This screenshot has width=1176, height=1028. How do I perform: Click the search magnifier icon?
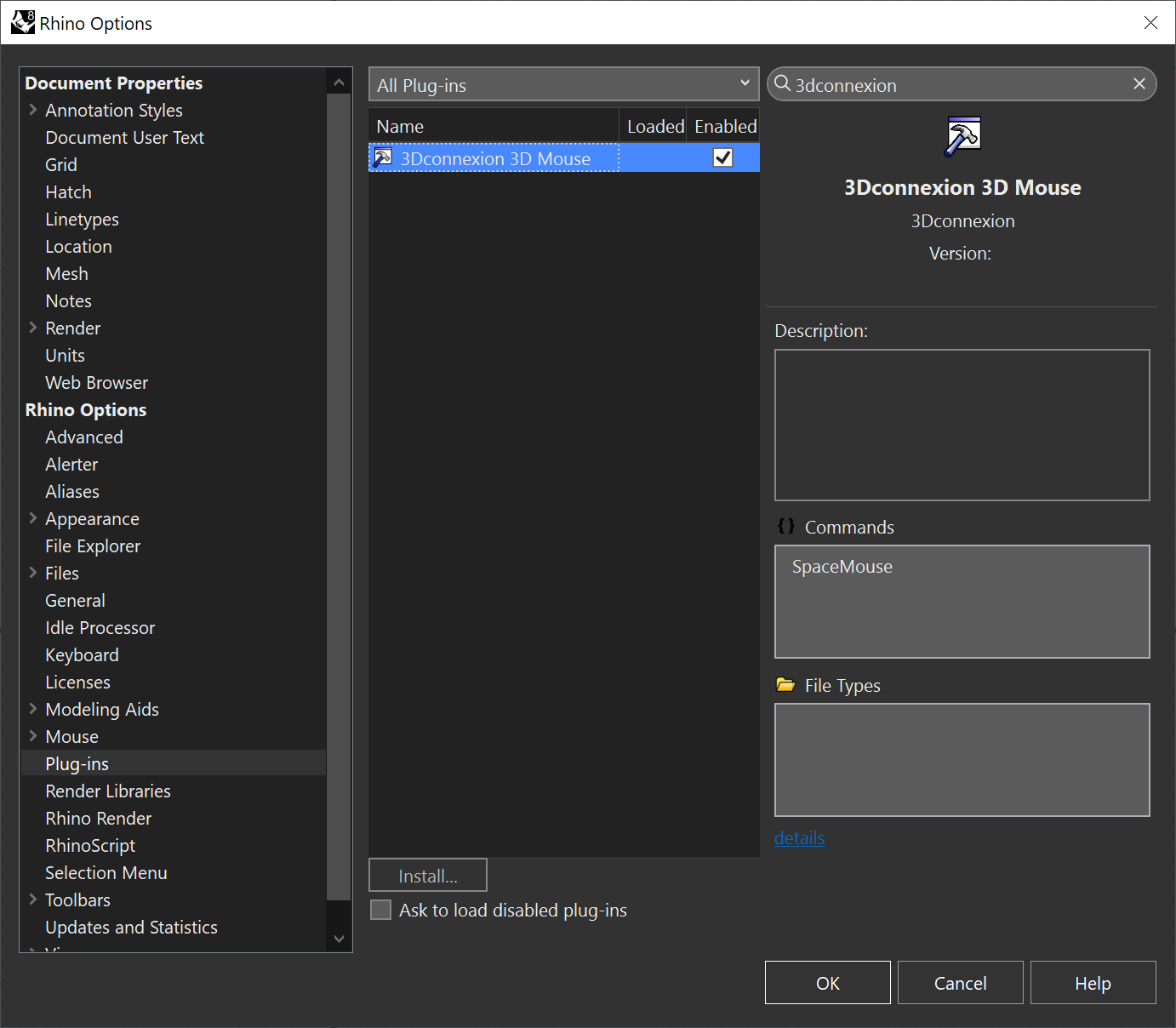[782, 83]
